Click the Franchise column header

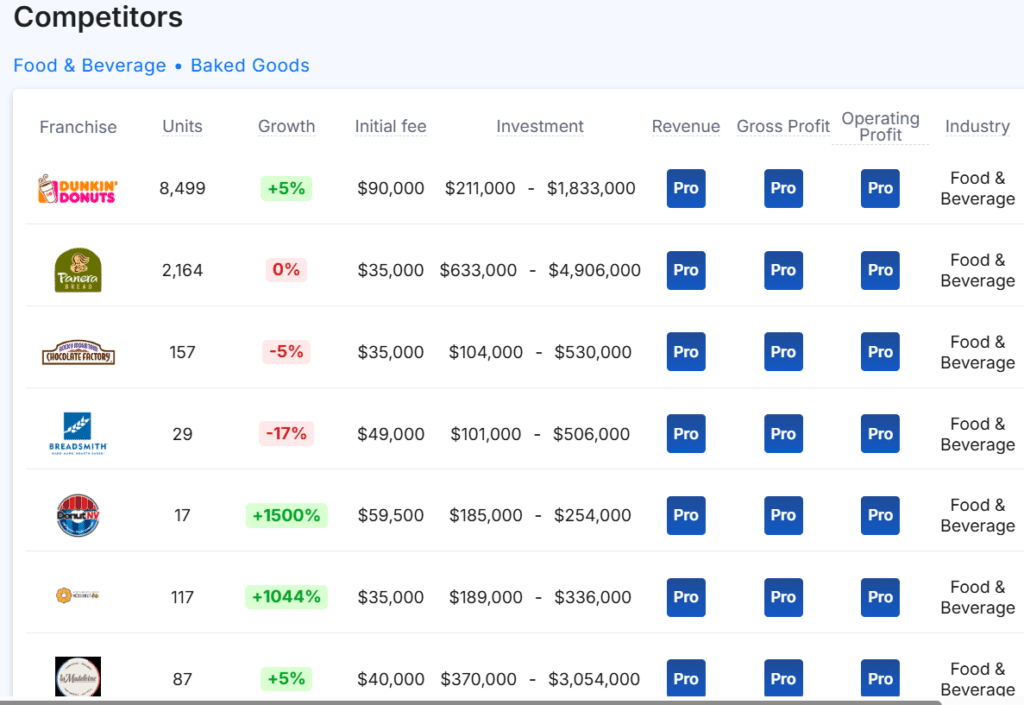click(78, 127)
